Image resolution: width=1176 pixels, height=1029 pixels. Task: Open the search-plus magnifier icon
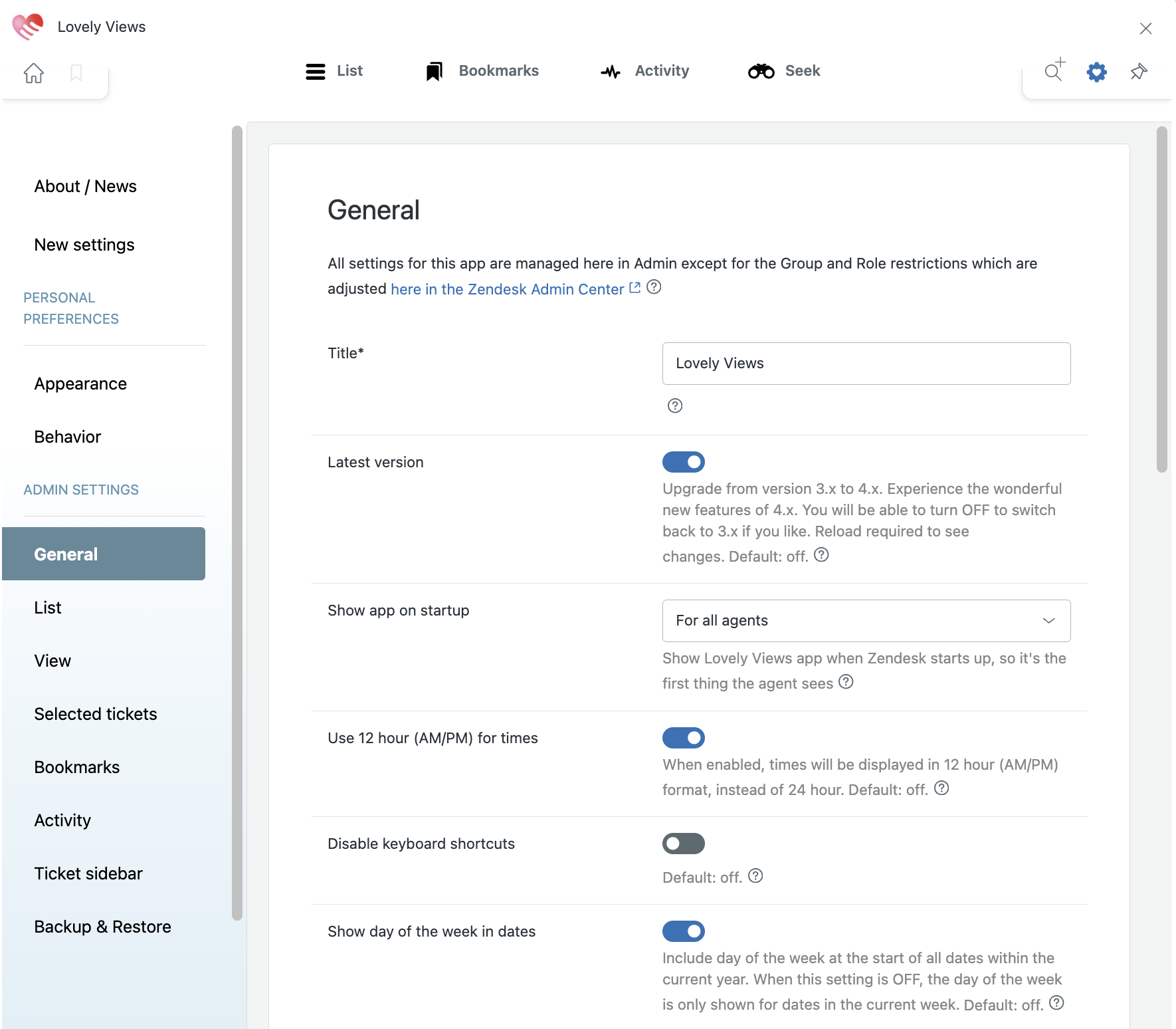(1054, 70)
